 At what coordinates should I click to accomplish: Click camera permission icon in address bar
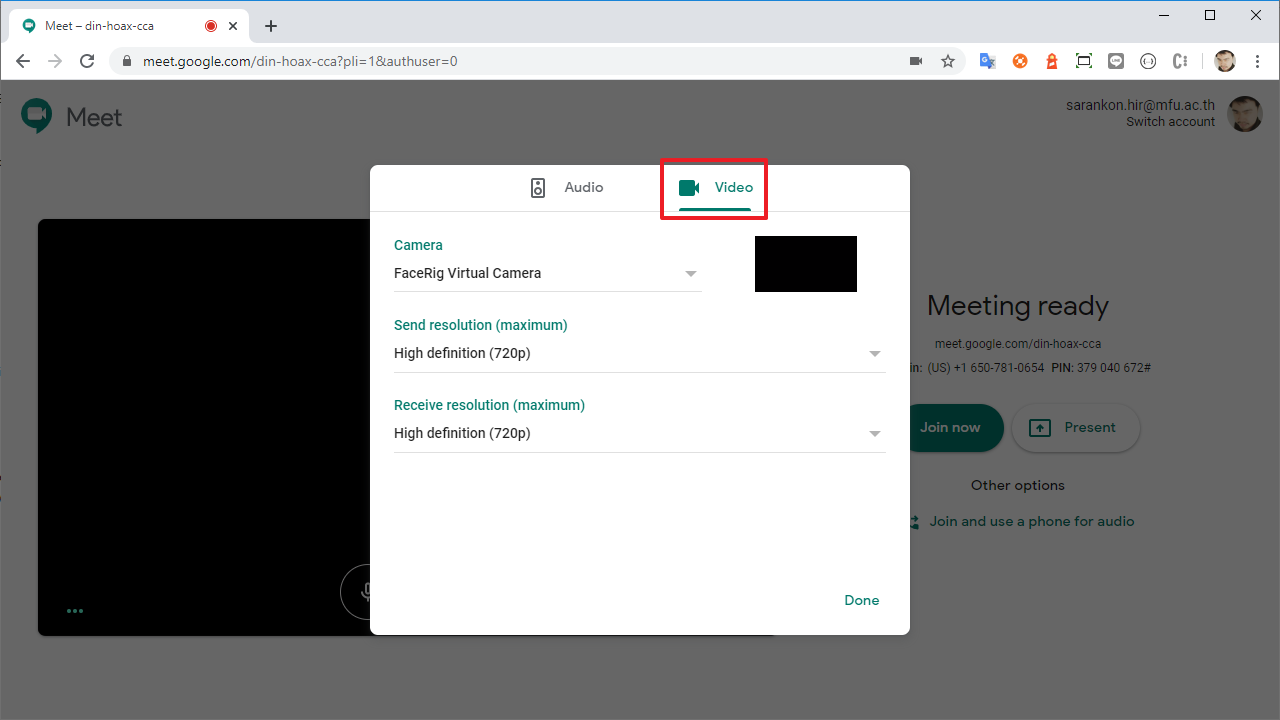pyautogui.click(x=916, y=61)
